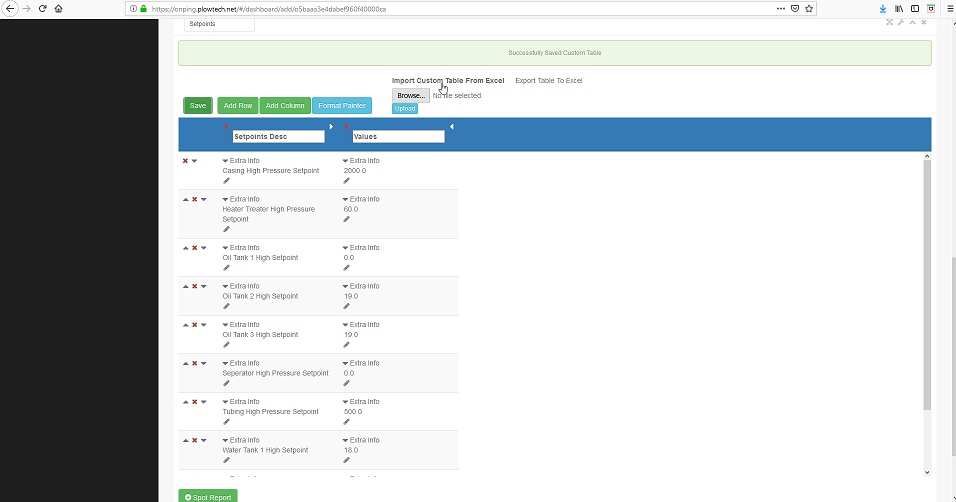Edit the Casing High Pressure Setpoint description
The height and width of the screenshot is (502, 956).
pos(226,181)
